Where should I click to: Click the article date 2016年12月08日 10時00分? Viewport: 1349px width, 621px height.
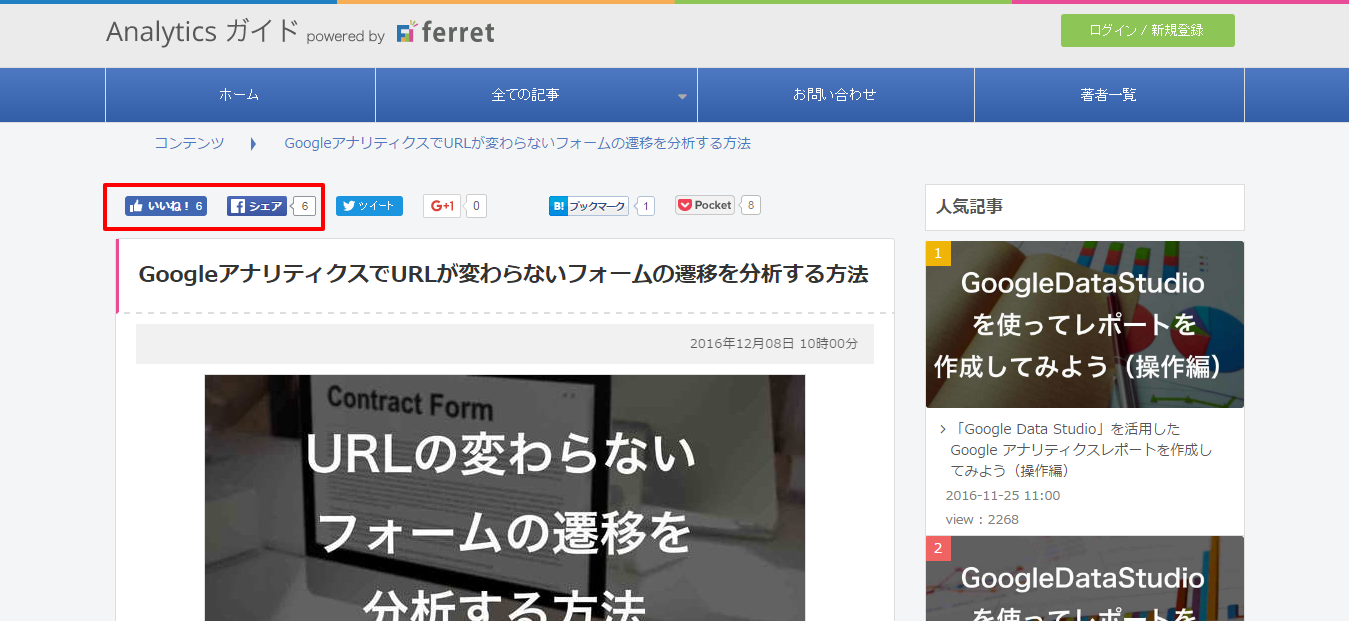pyautogui.click(x=774, y=343)
